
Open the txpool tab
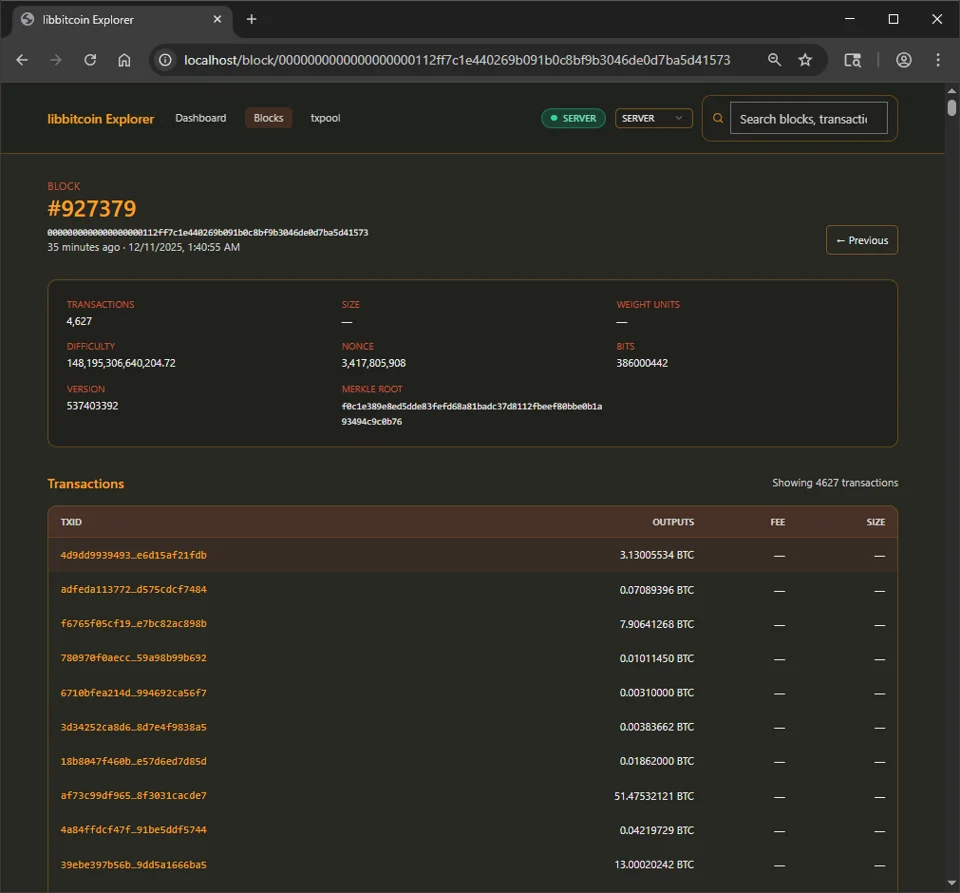click(x=325, y=118)
